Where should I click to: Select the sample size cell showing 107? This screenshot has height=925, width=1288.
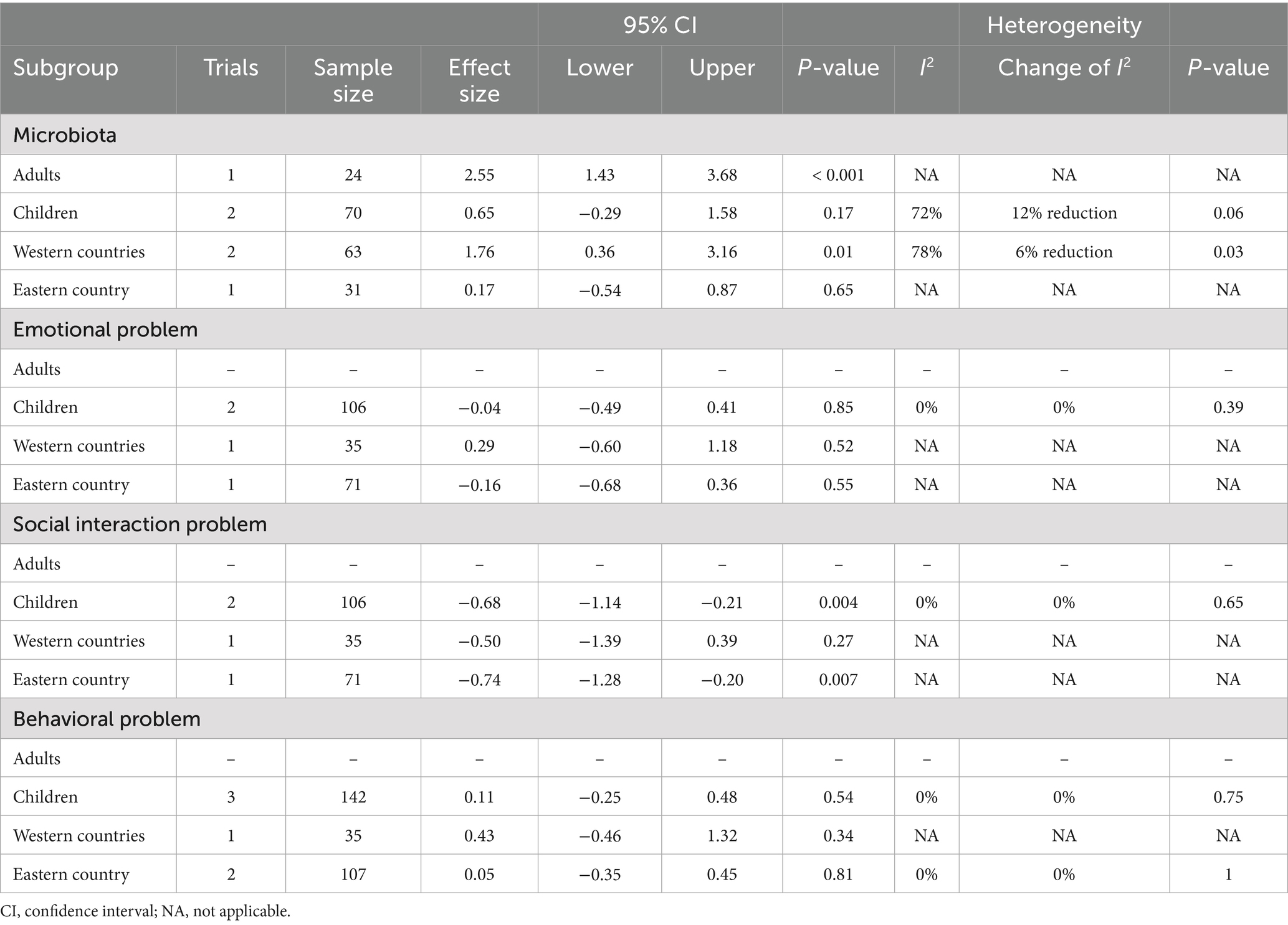(x=353, y=875)
